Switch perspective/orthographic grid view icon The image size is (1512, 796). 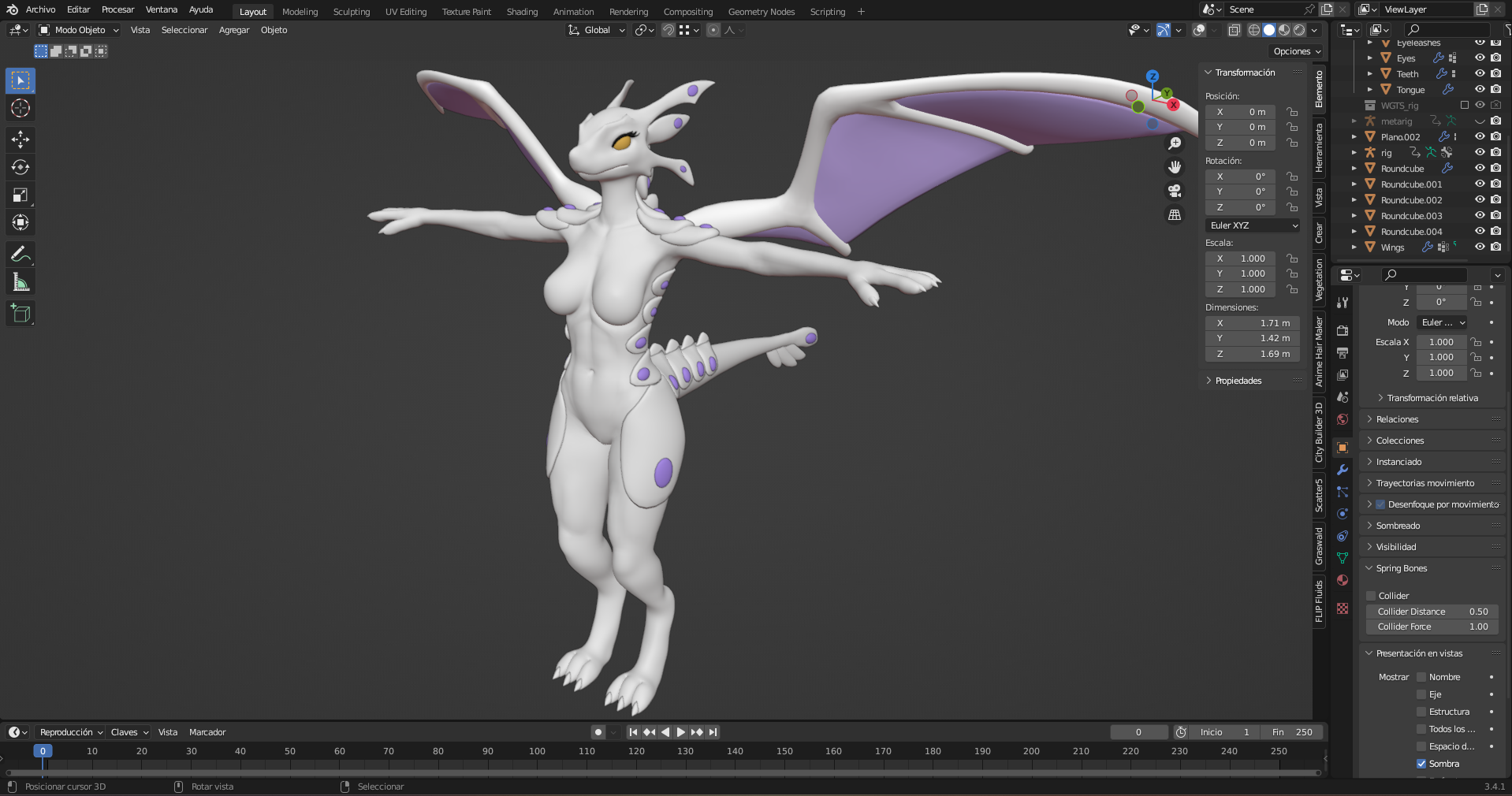(x=1175, y=214)
